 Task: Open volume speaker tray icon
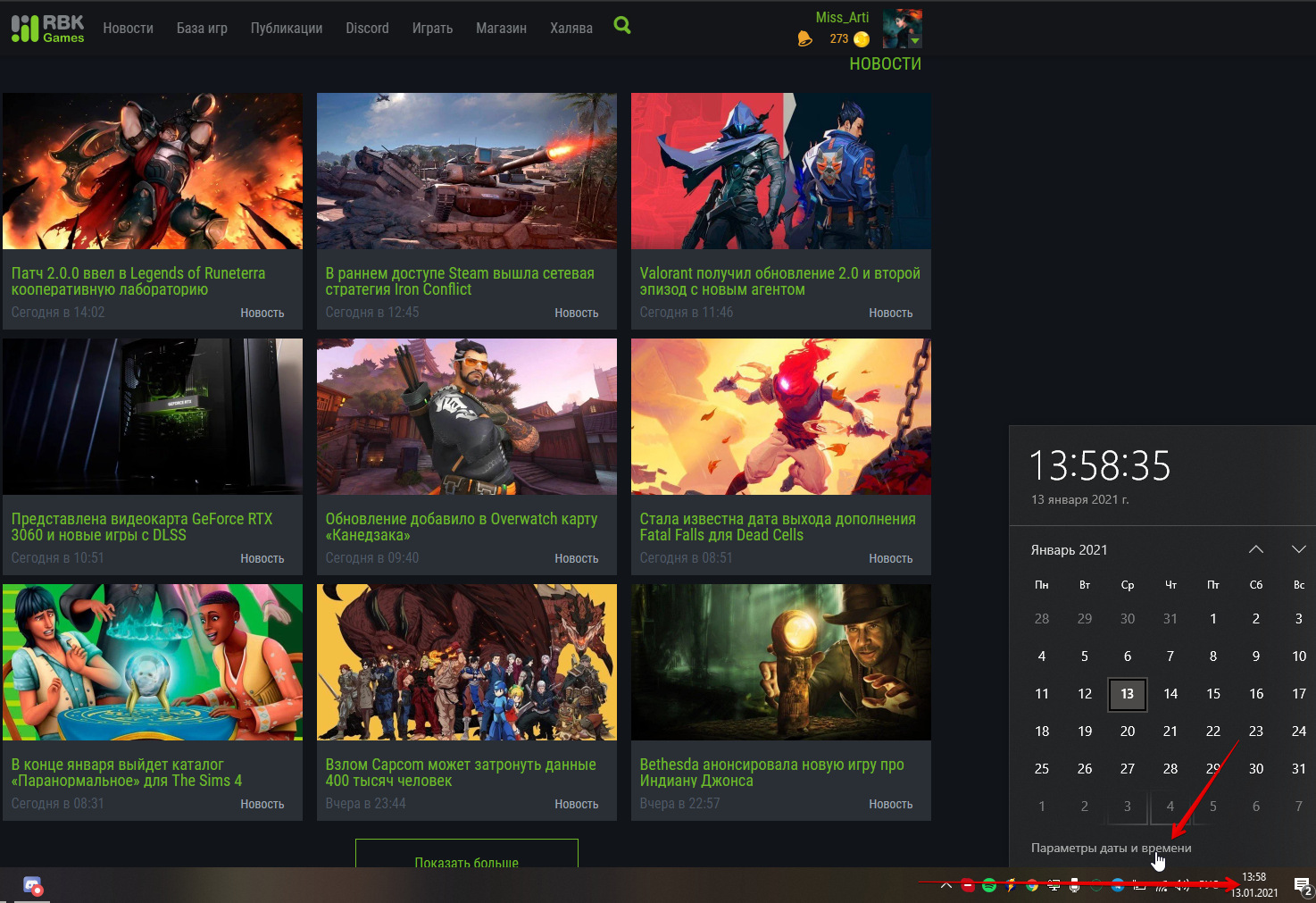coord(1182,885)
